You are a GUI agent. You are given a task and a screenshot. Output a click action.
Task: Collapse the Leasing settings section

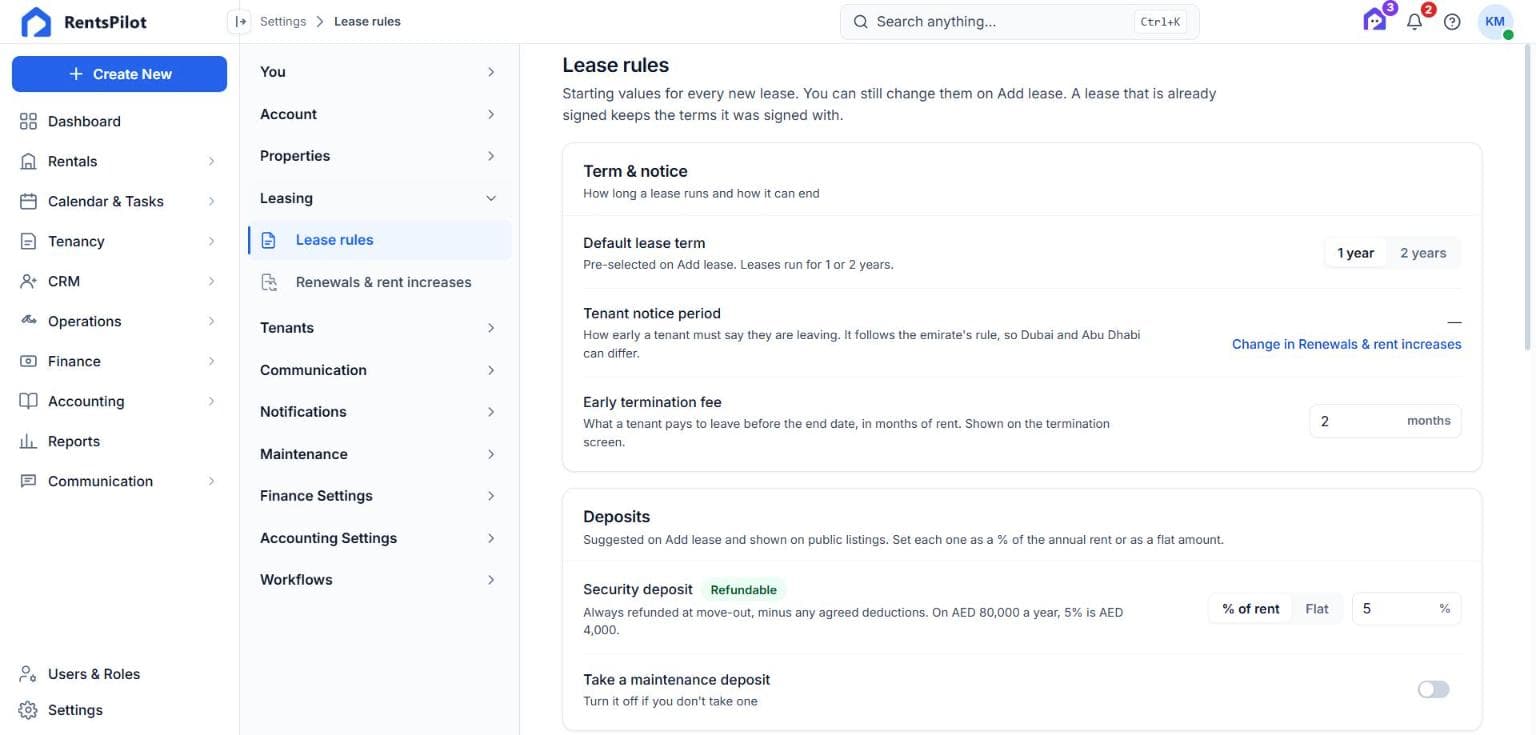click(379, 198)
